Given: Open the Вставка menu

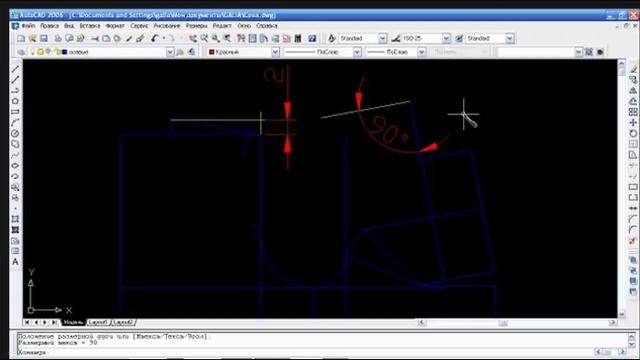Looking at the screenshot, I should point(90,26).
